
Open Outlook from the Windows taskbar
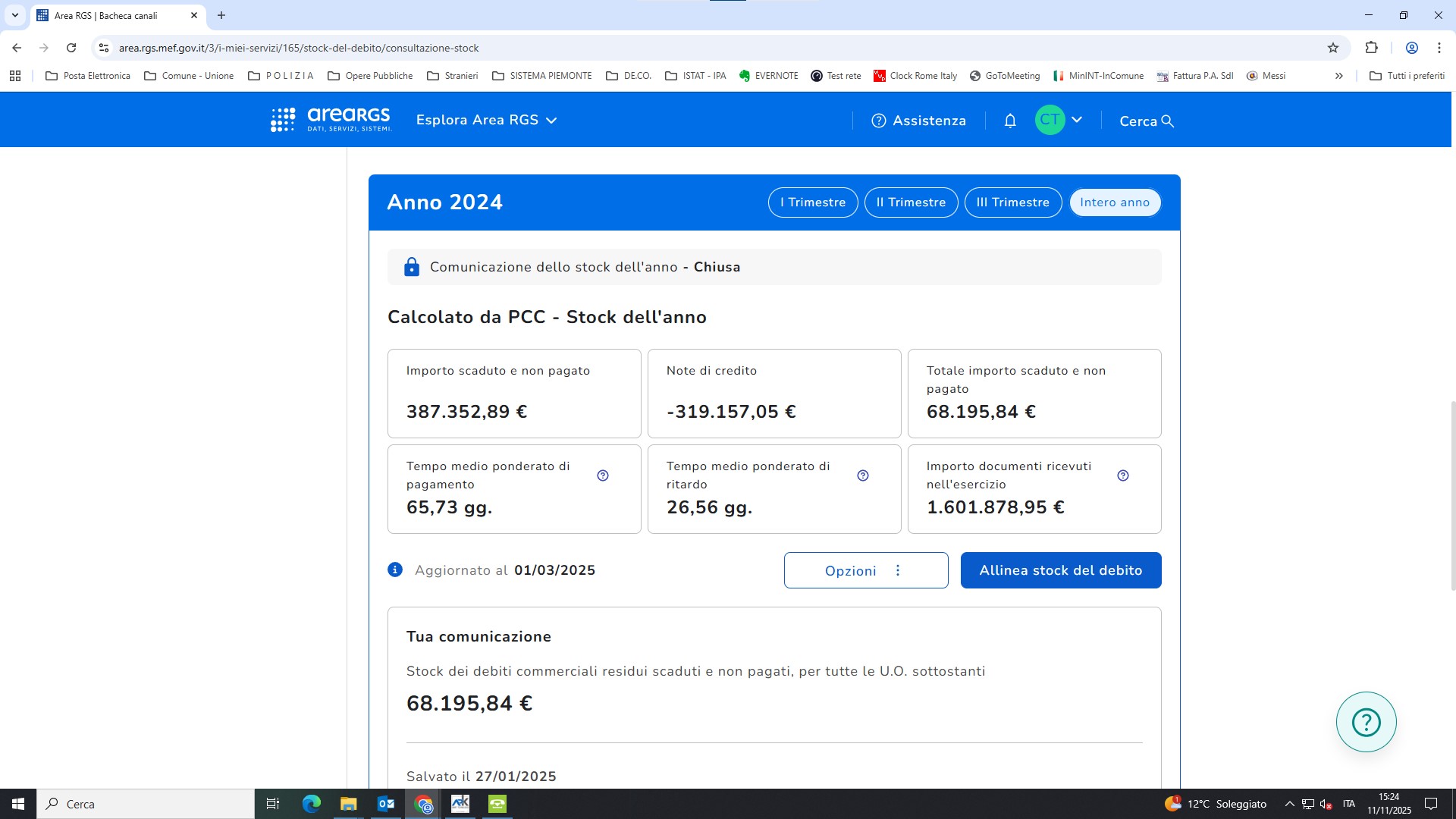[385, 804]
